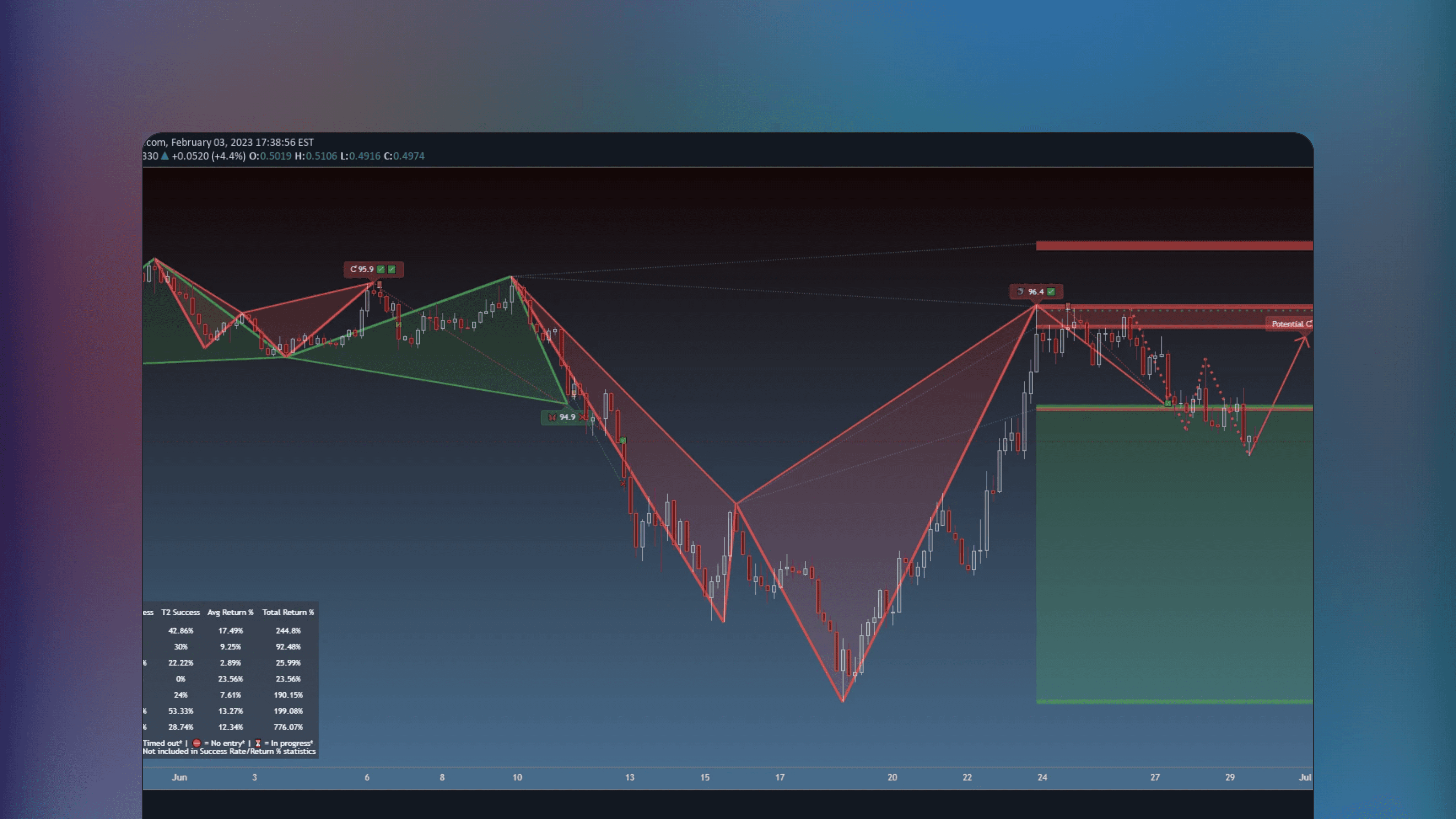Click the 'No entry' stop-sign icon in the legend

pos(197,743)
